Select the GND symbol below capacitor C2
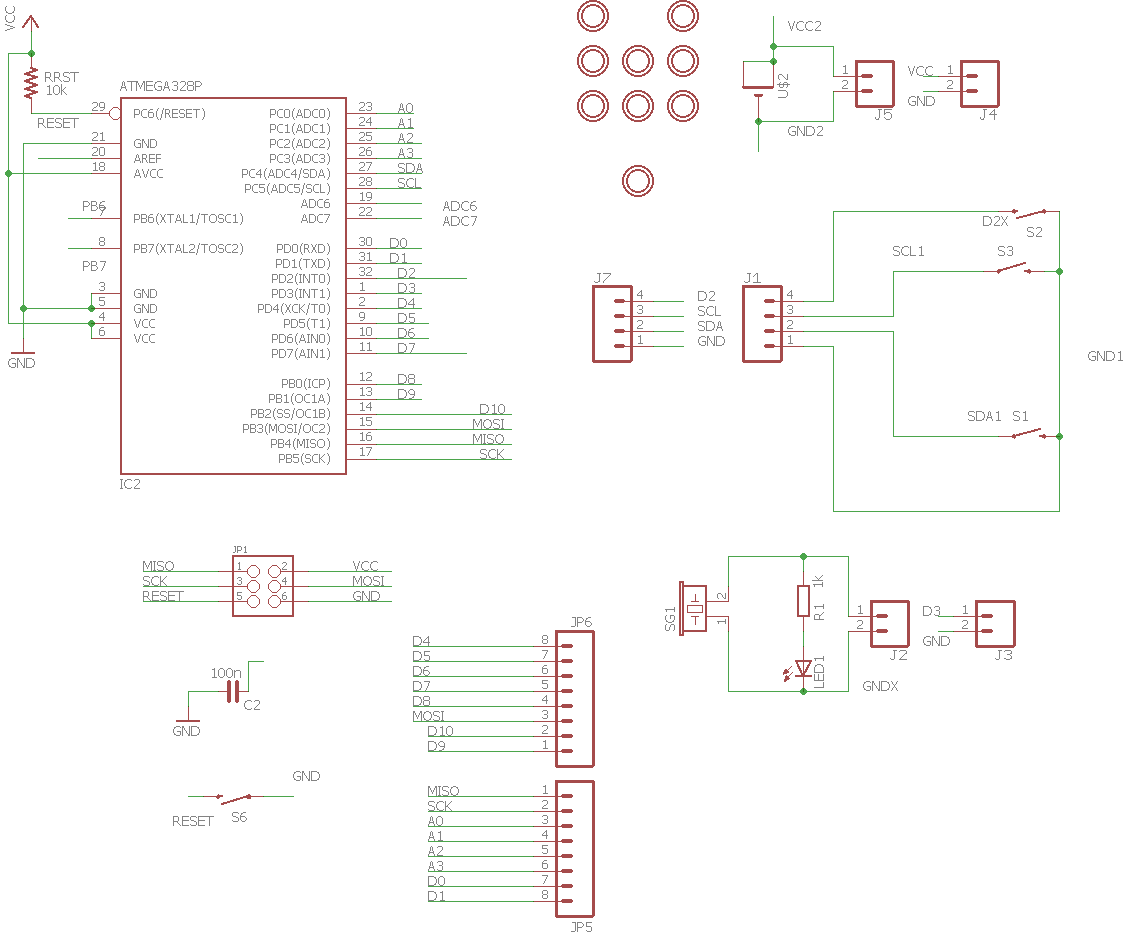 pos(186,718)
